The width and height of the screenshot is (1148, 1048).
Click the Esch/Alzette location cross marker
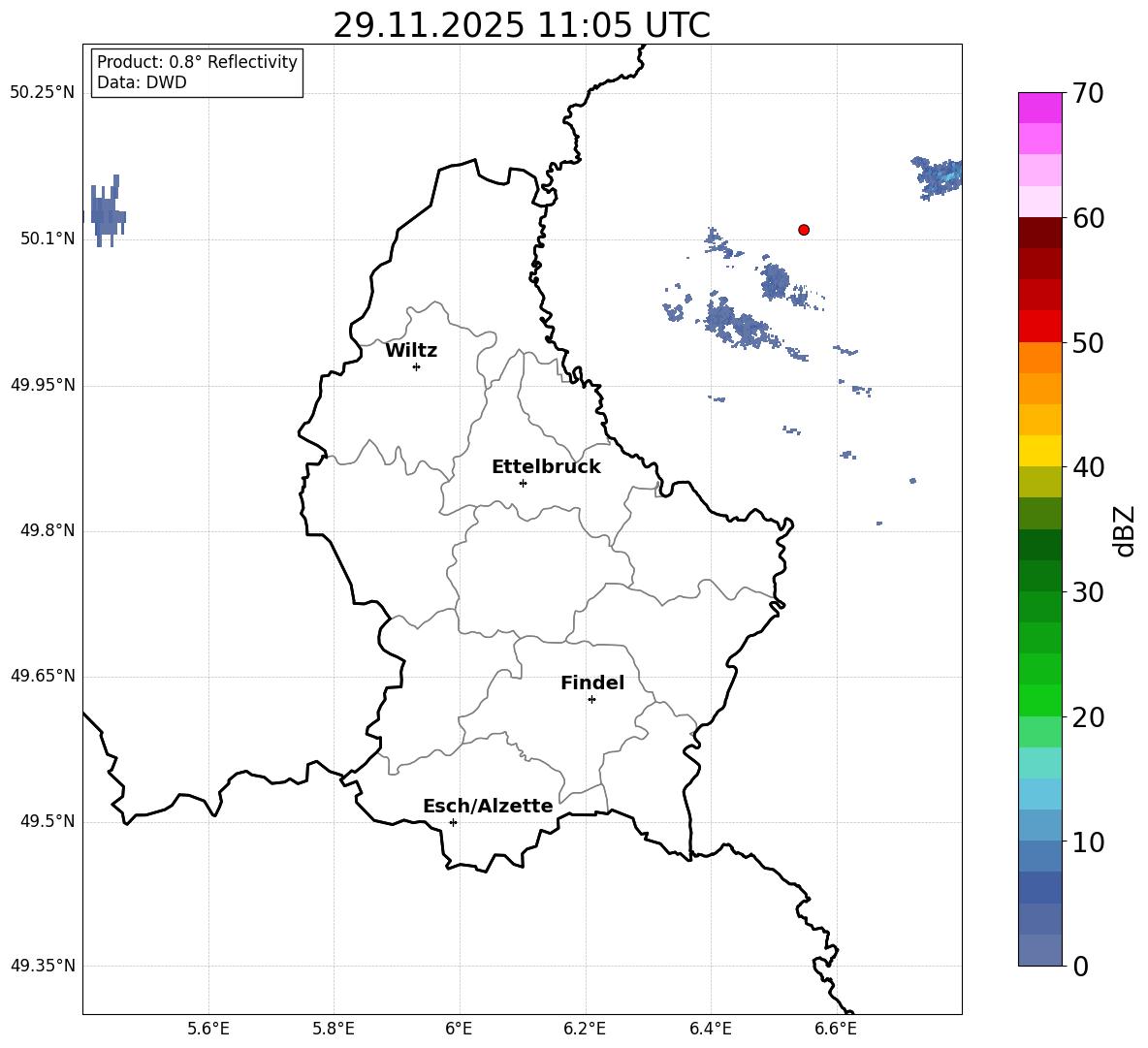coord(453,822)
